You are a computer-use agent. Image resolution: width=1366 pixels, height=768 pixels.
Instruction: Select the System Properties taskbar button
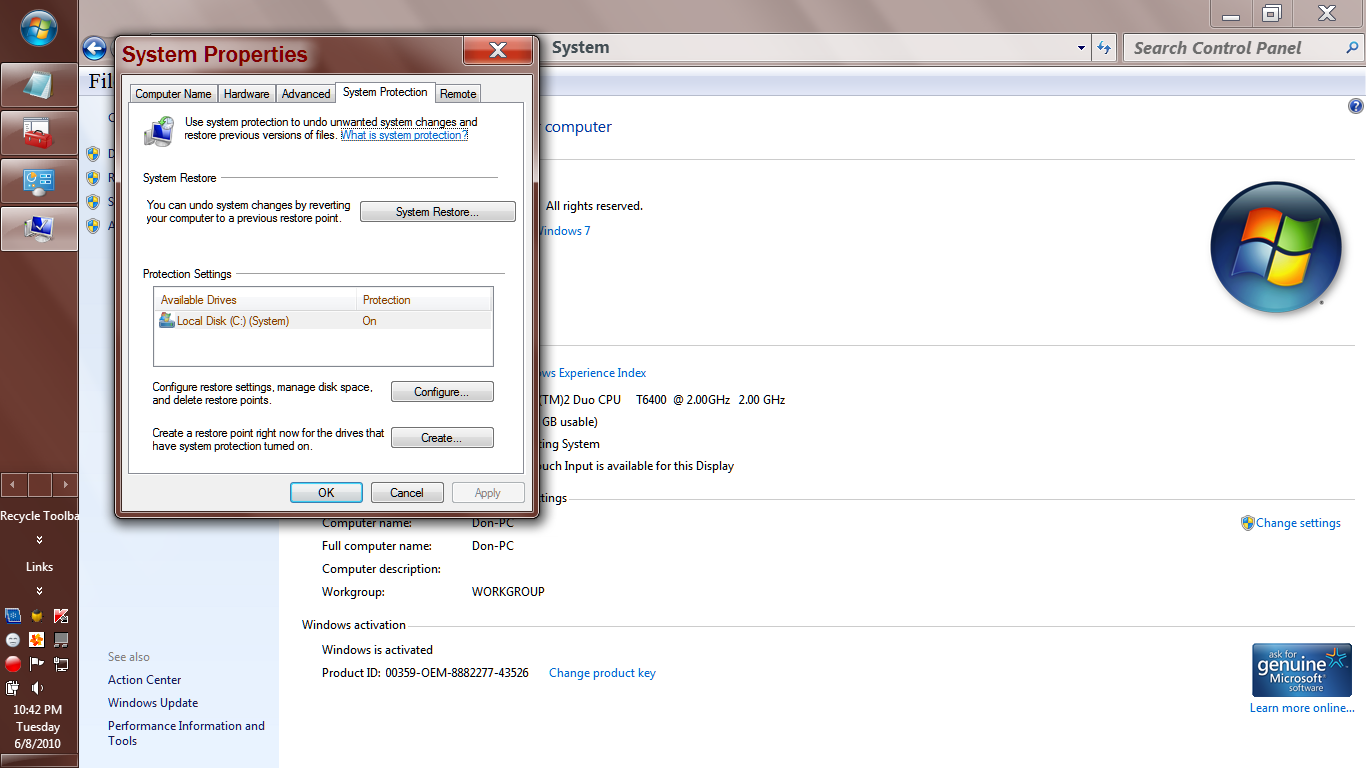[39, 229]
